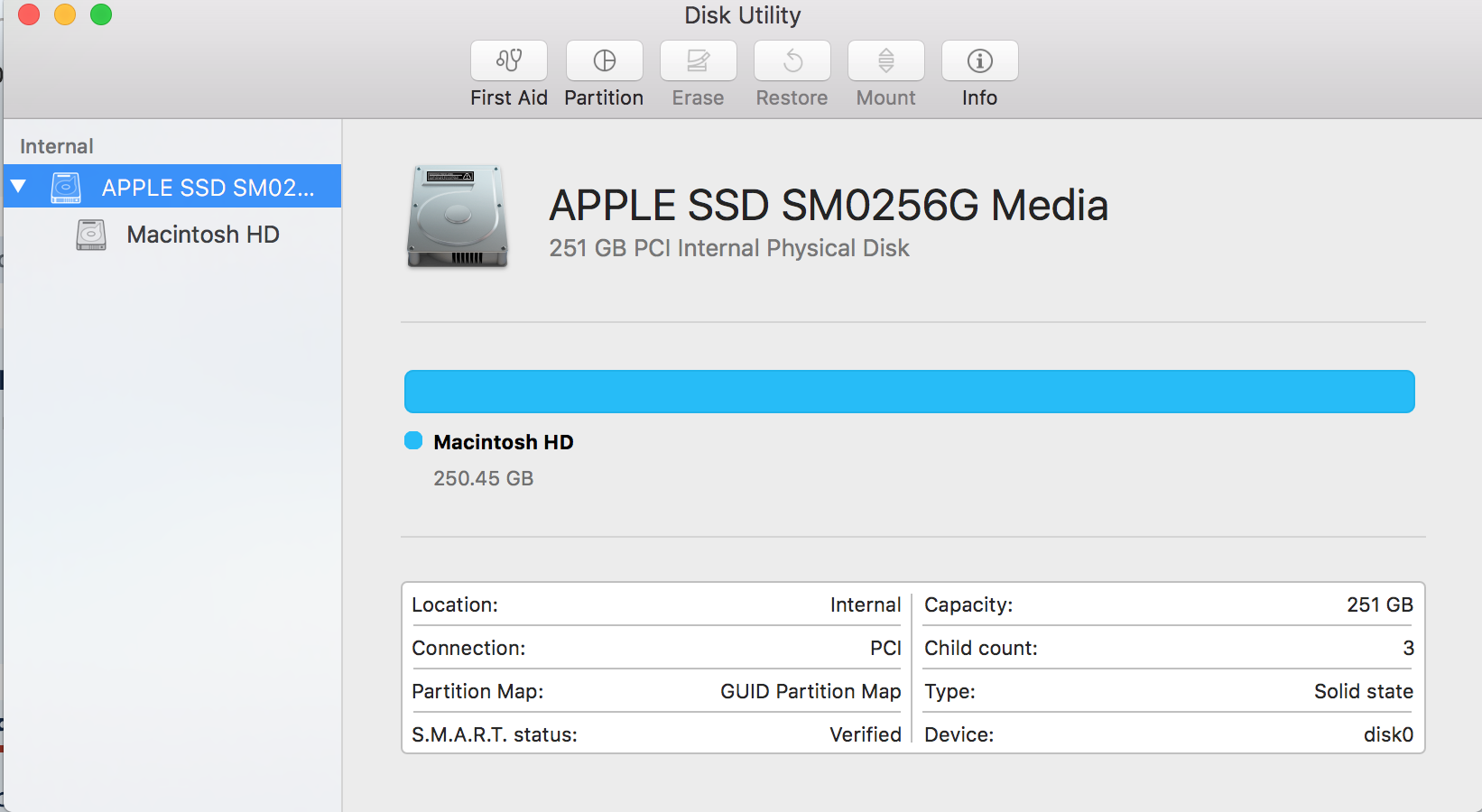This screenshot has width=1482, height=812.
Task: Click the Device value 'disk0'
Action: coord(1388,734)
